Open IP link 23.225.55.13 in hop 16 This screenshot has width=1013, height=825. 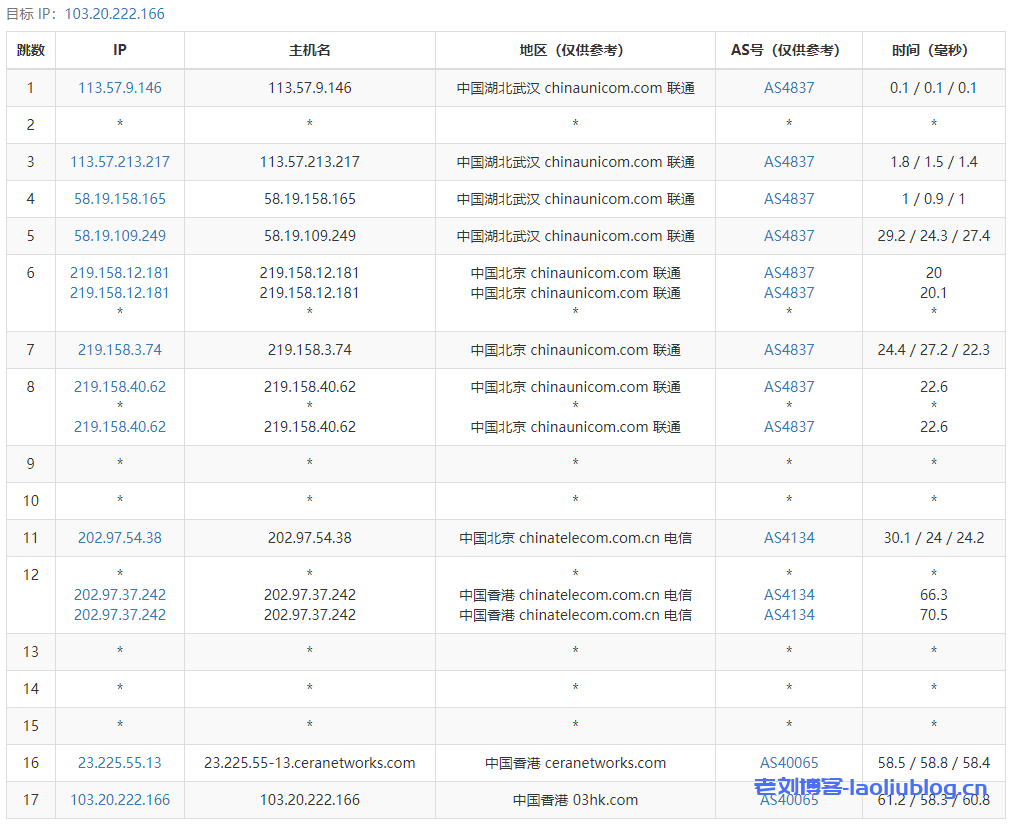pos(120,763)
